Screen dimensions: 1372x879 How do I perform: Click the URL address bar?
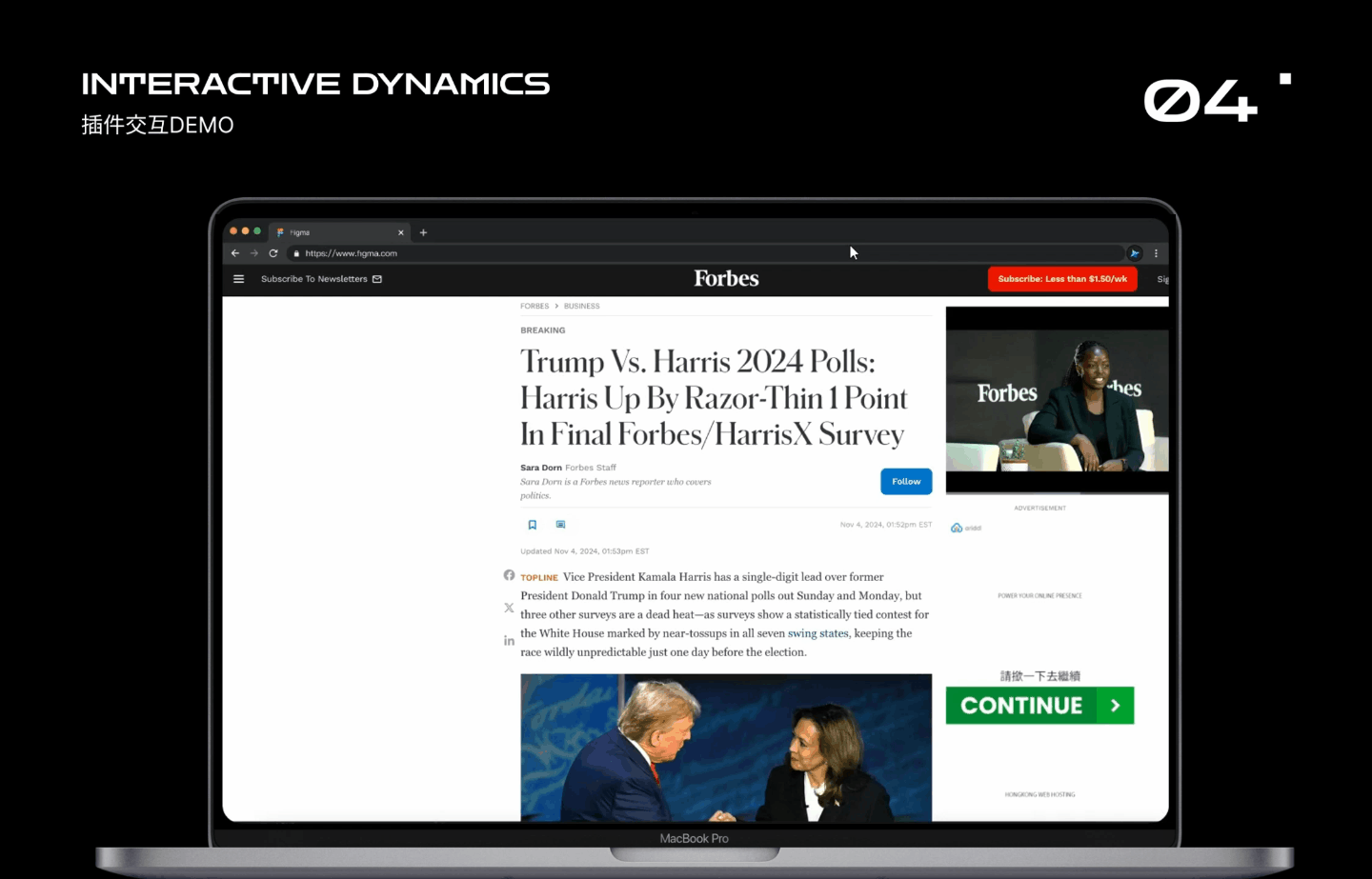705,253
